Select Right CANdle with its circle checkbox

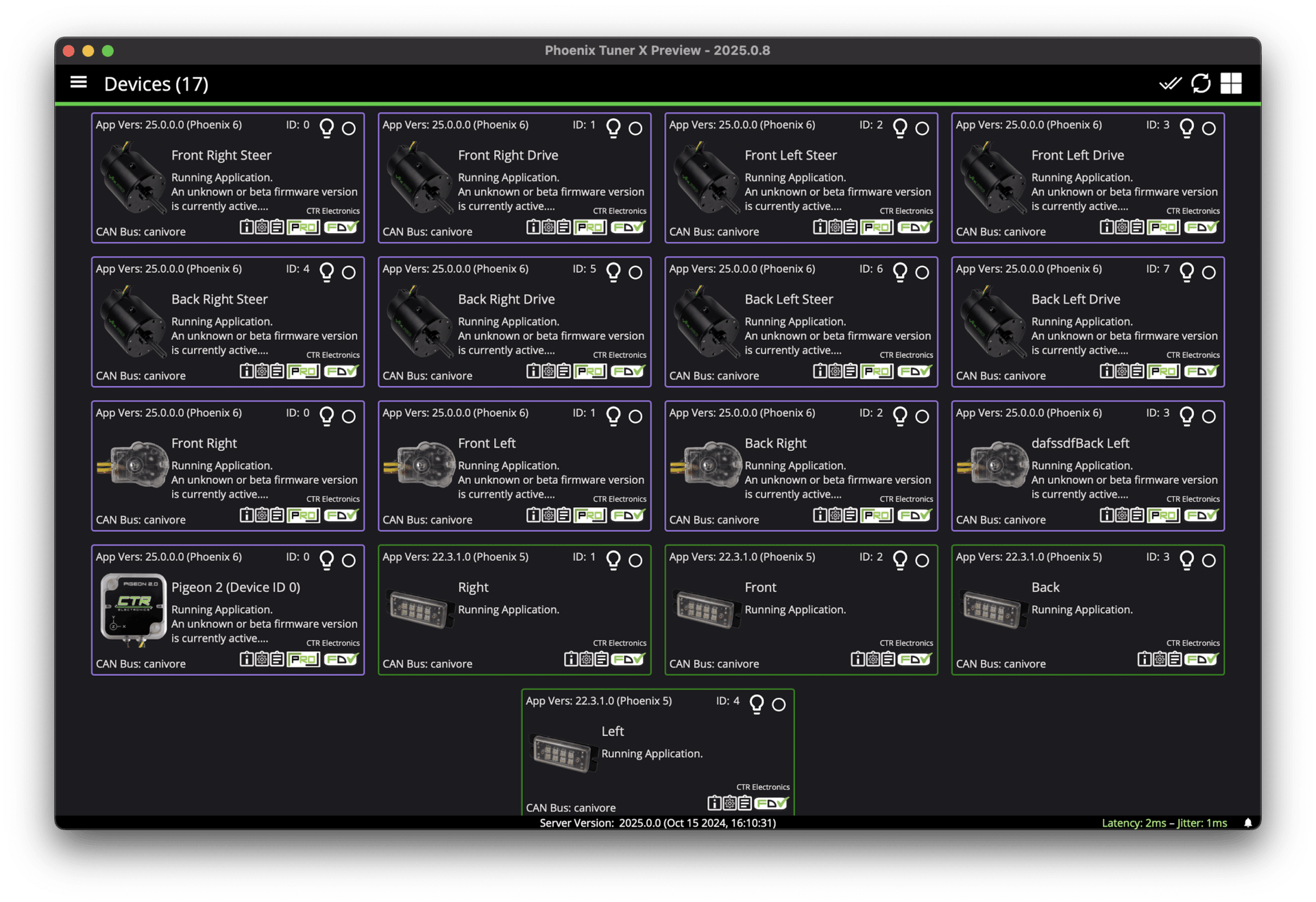coord(635,560)
